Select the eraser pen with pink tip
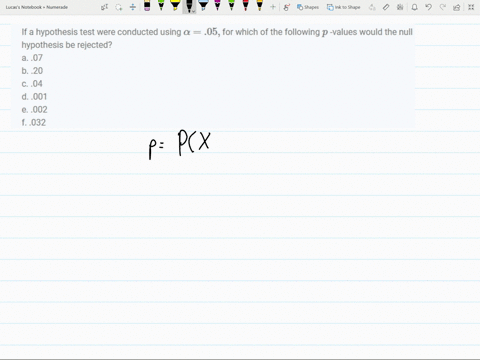Screen dimensions: 480x360 [147, 6]
